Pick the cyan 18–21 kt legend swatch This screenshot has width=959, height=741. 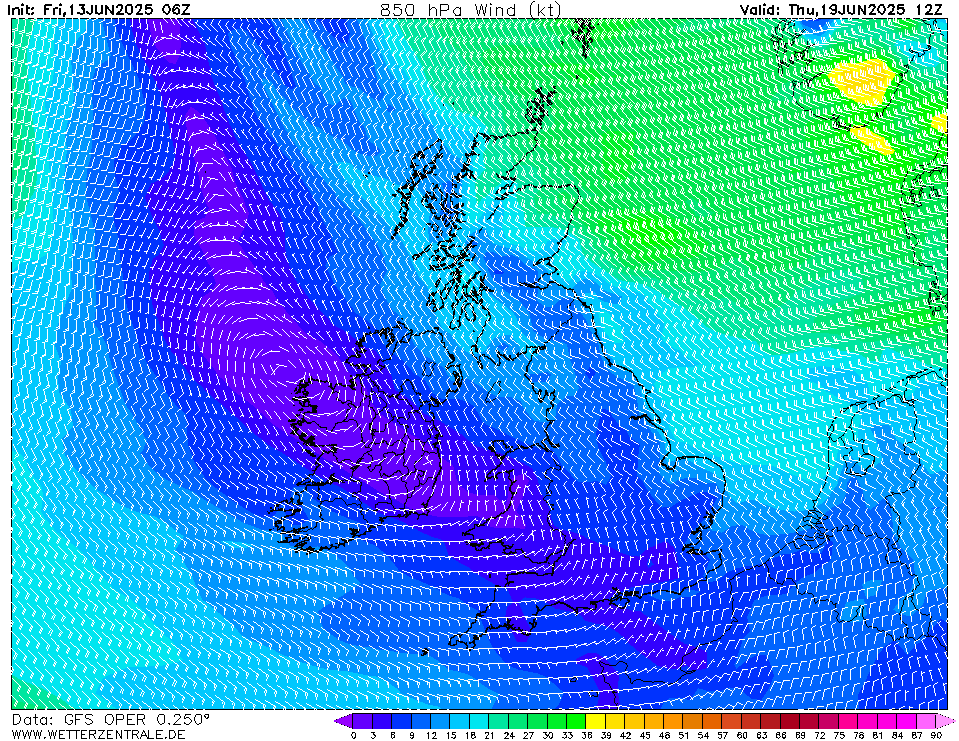pyautogui.click(x=480, y=721)
